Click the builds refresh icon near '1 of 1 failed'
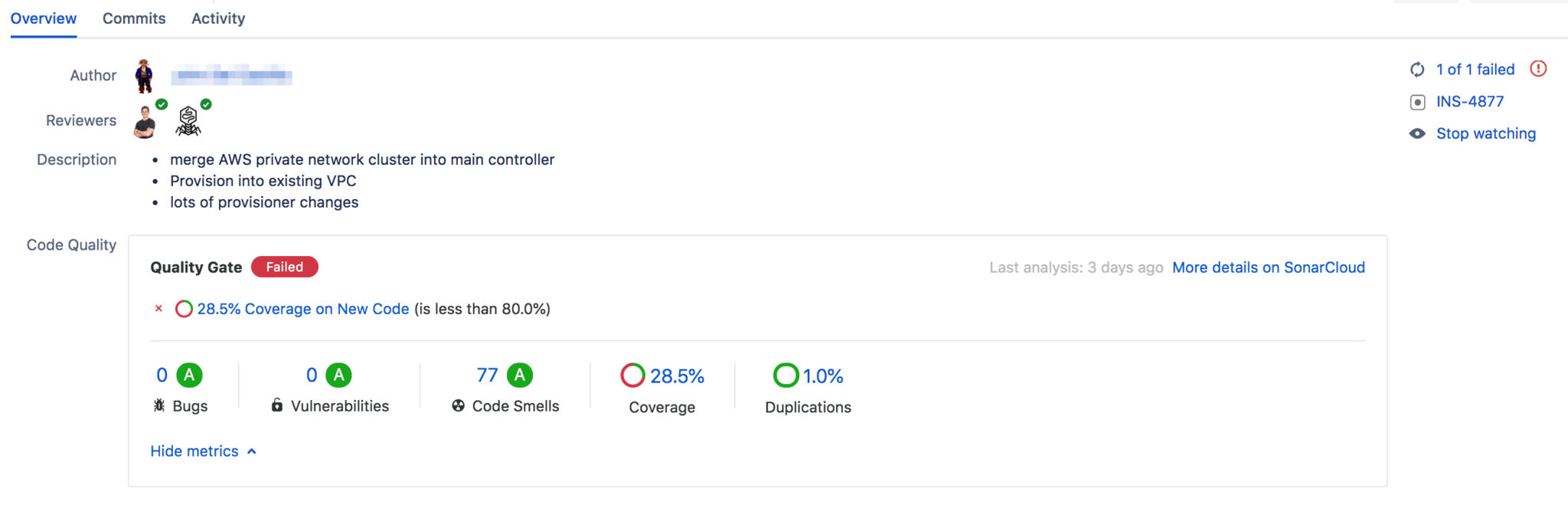1568x505 pixels. (1418, 69)
